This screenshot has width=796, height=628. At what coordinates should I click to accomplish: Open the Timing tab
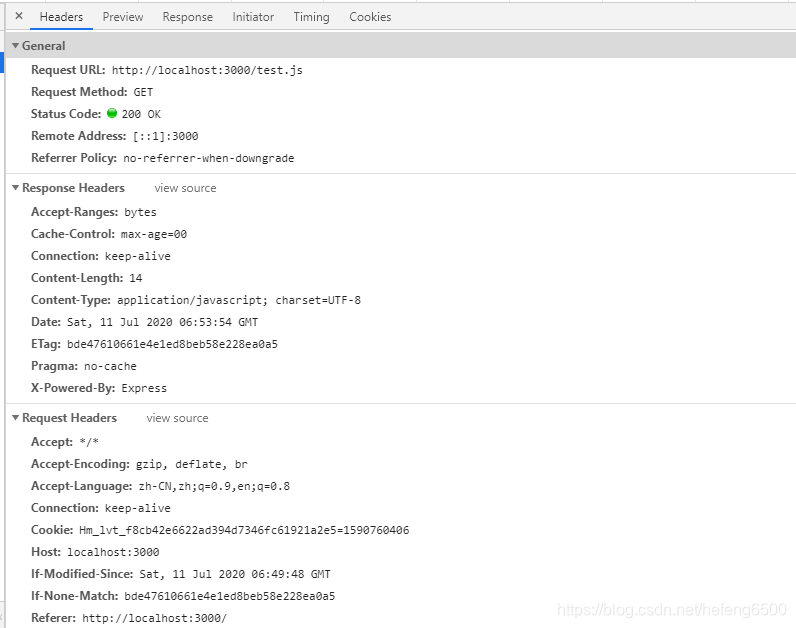pyautogui.click(x=311, y=17)
